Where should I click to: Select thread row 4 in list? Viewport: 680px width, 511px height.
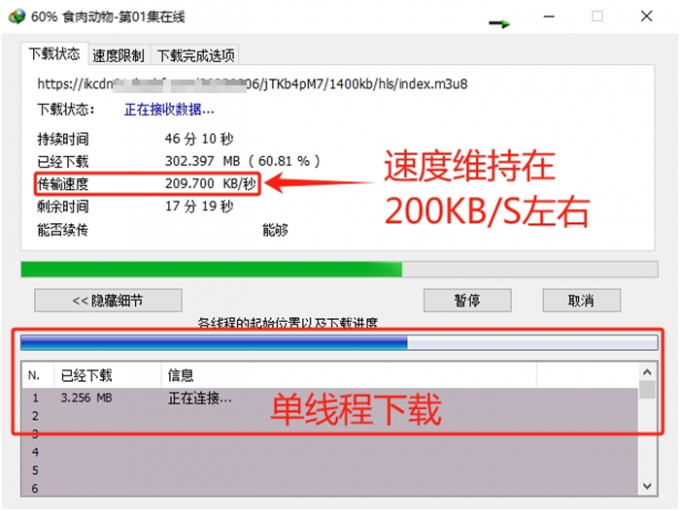[x=330, y=452]
